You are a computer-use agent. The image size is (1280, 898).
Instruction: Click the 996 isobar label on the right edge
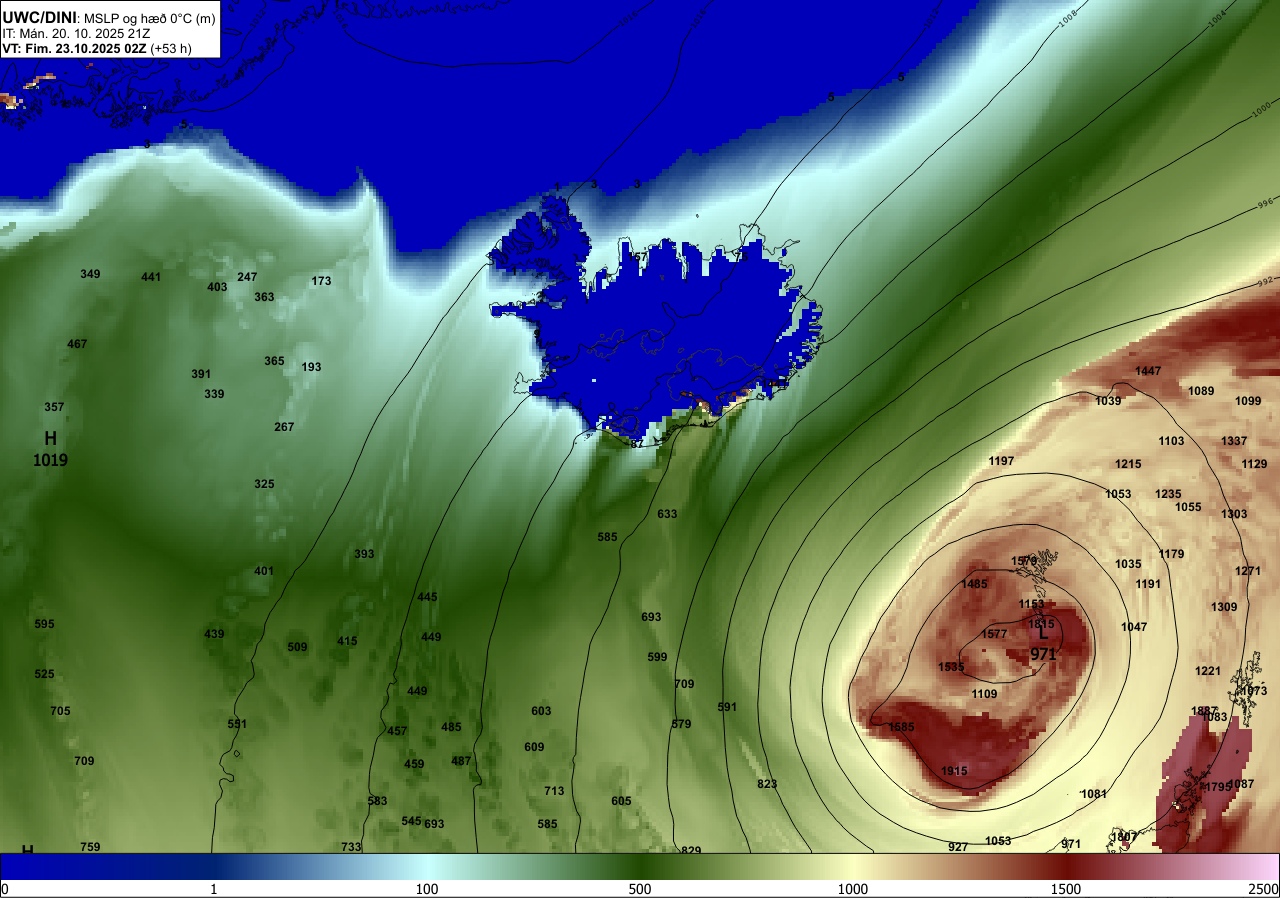coord(1264,203)
